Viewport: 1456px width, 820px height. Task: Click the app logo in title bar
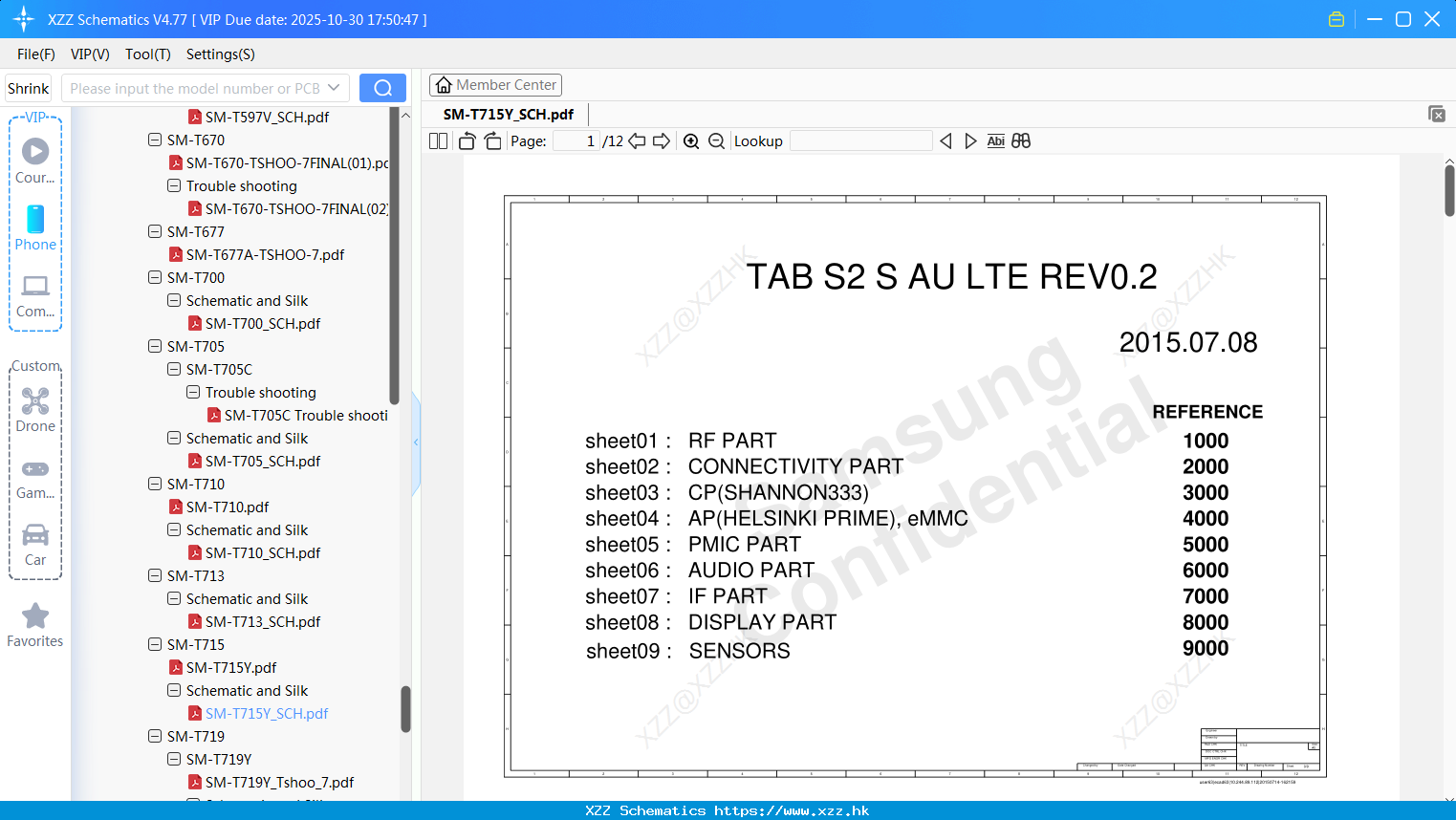[24, 19]
